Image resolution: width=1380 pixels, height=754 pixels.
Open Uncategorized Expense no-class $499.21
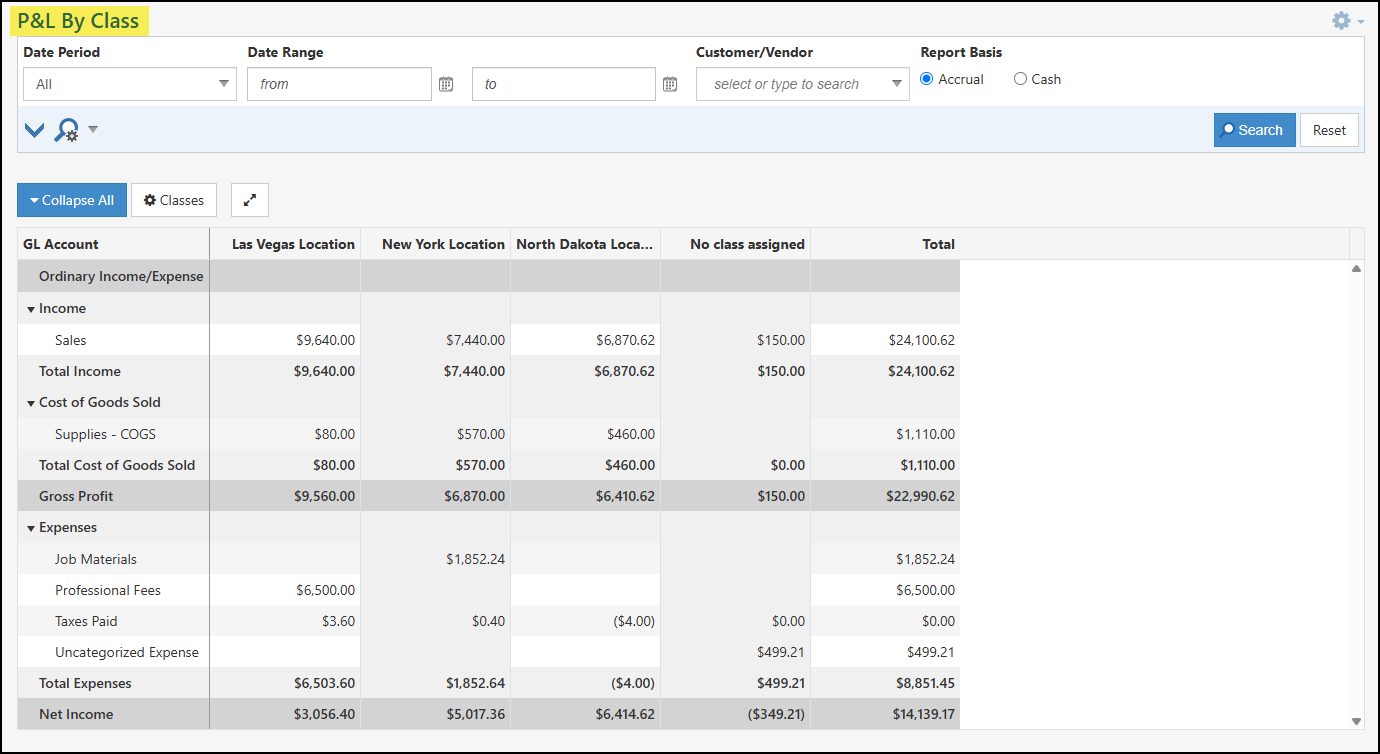781,652
